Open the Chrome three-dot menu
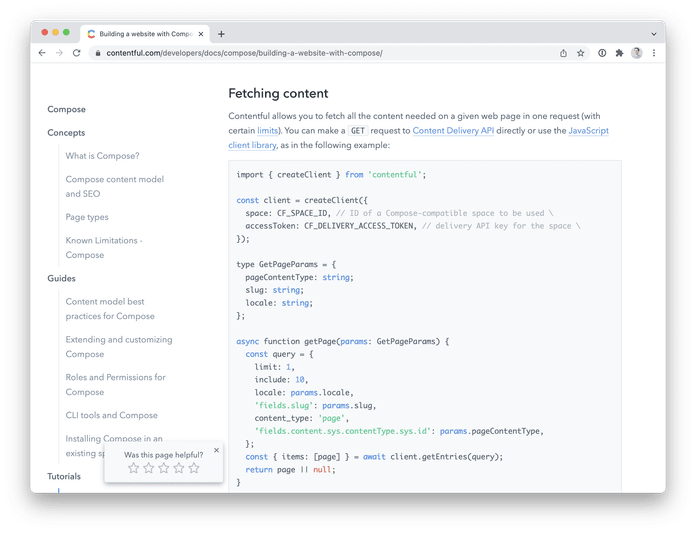The width and height of the screenshot is (696, 533). pyautogui.click(x=653, y=53)
